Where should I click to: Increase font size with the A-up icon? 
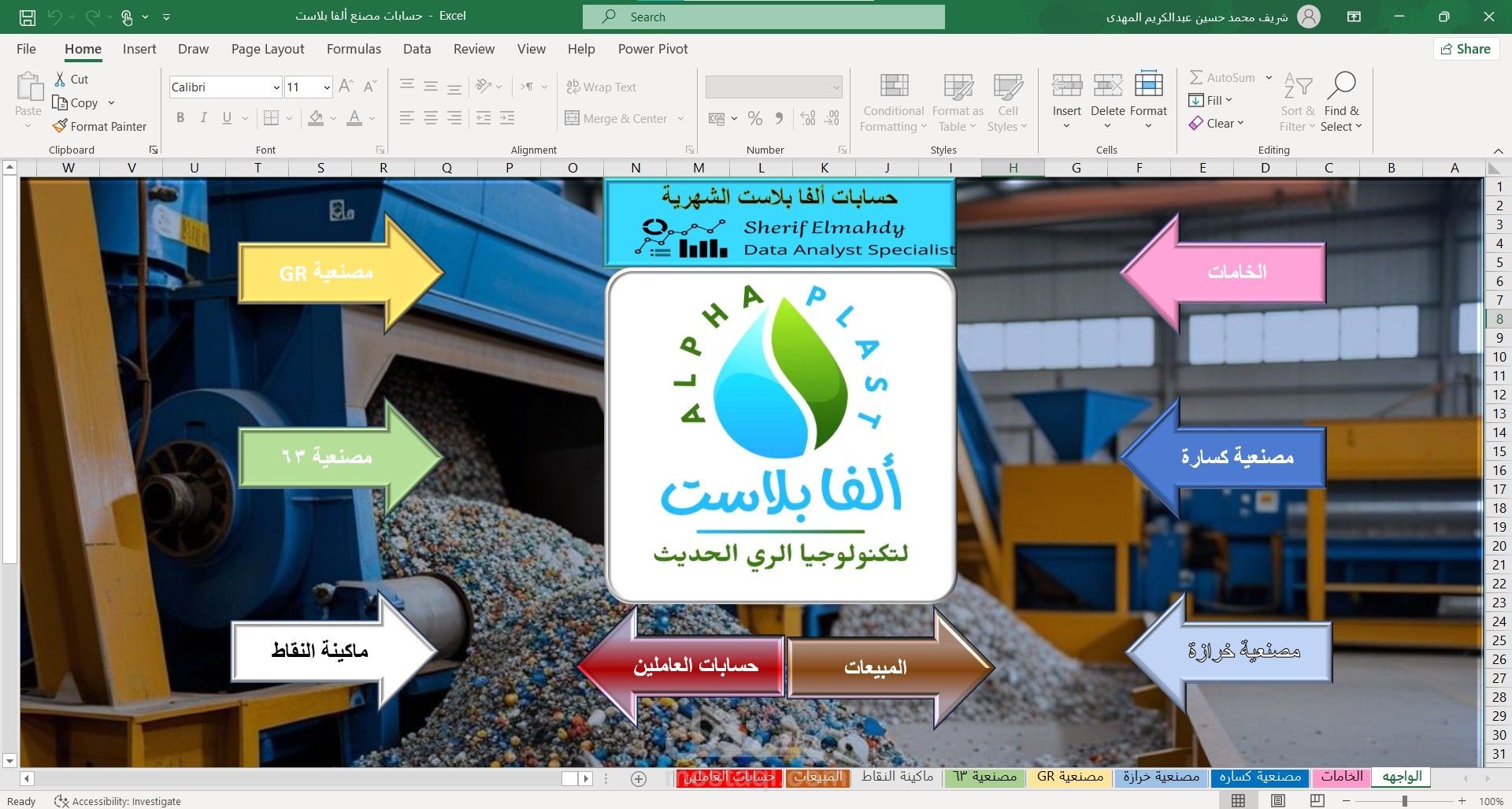[346, 87]
